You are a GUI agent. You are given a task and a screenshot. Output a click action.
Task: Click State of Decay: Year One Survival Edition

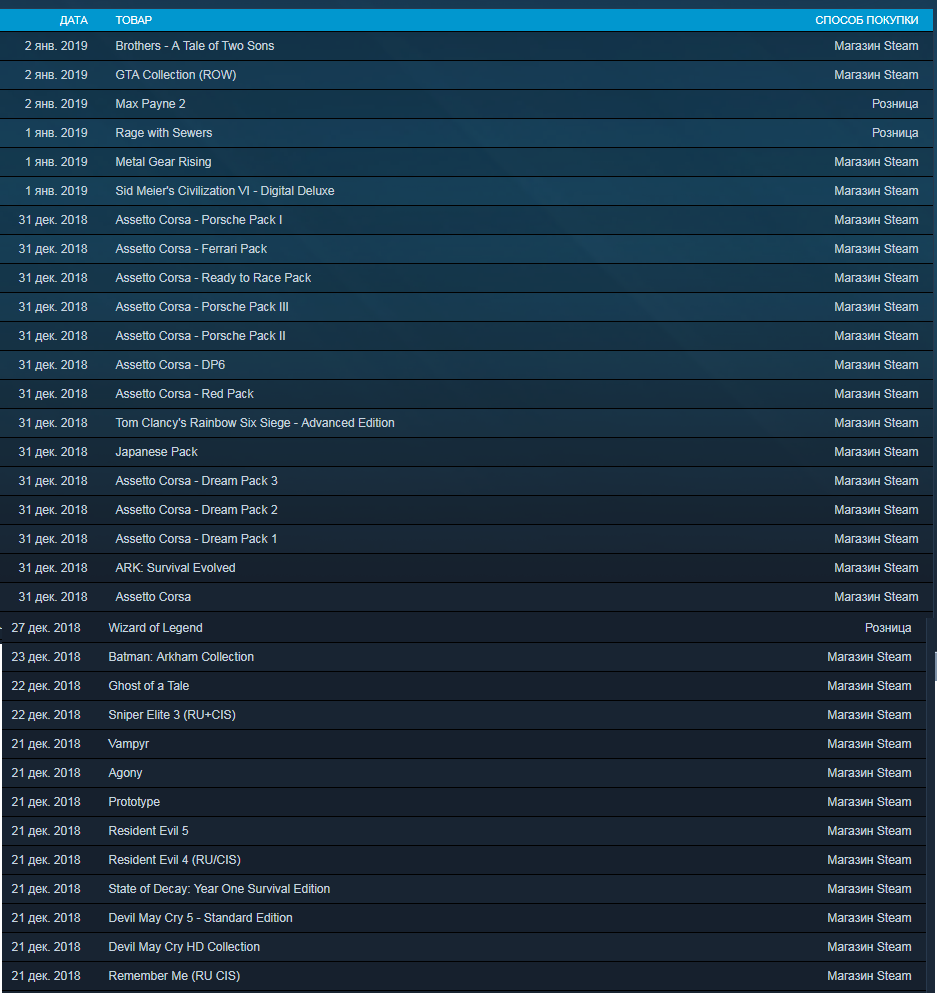pos(219,889)
